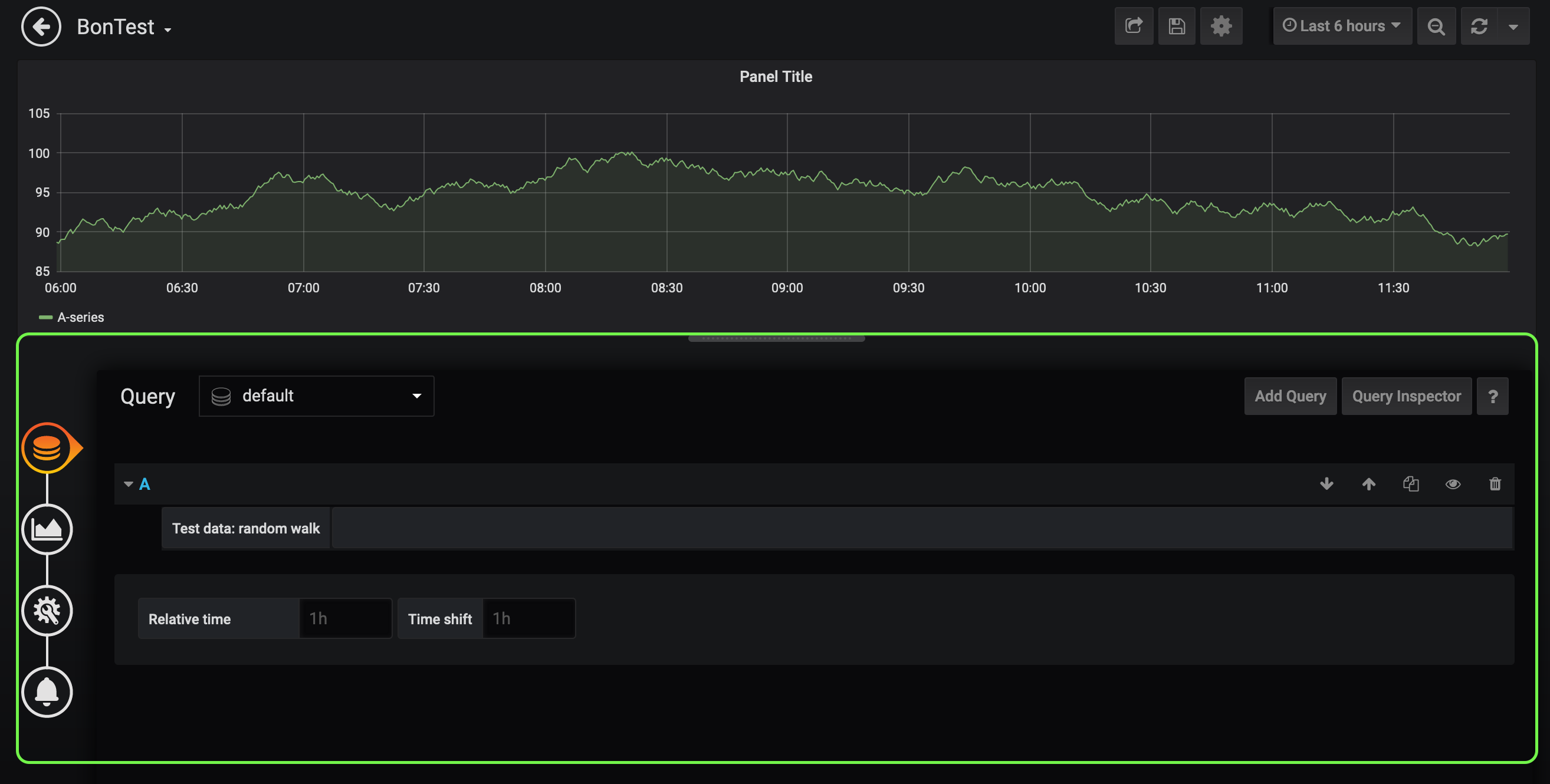Save the dashboard with the save icon
The image size is (1550, 784).
[x=1177, y=26]
